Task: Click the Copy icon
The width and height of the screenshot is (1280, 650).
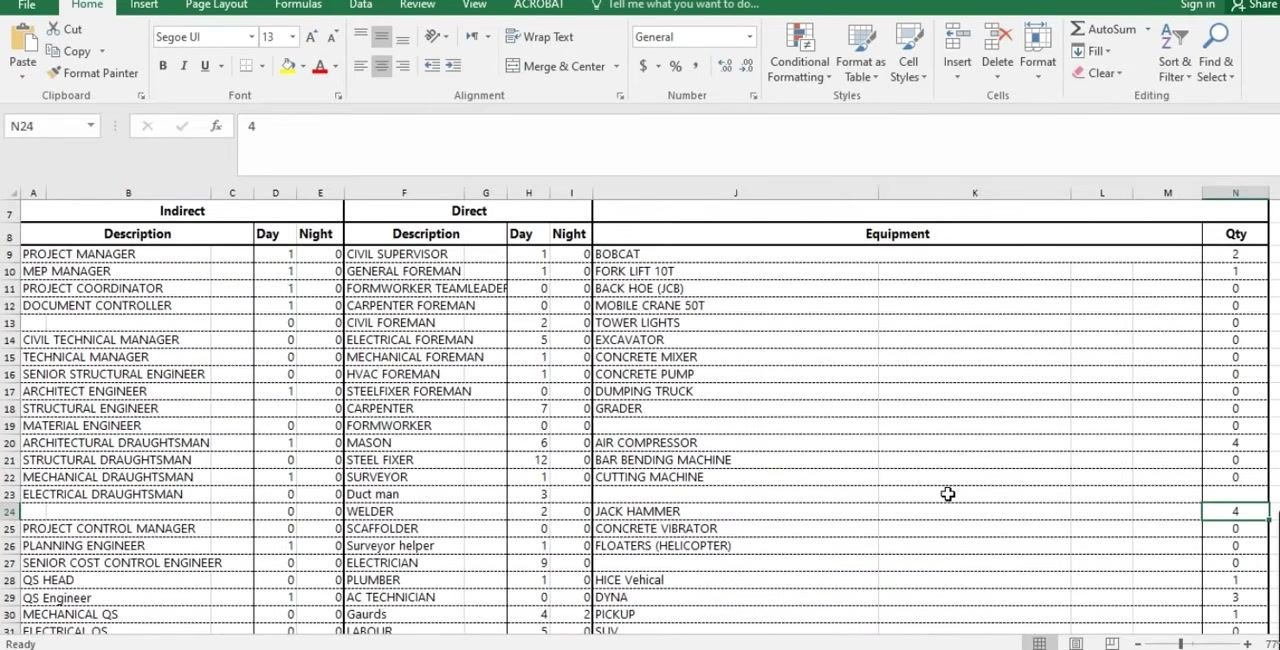Action: click(54, 51)
